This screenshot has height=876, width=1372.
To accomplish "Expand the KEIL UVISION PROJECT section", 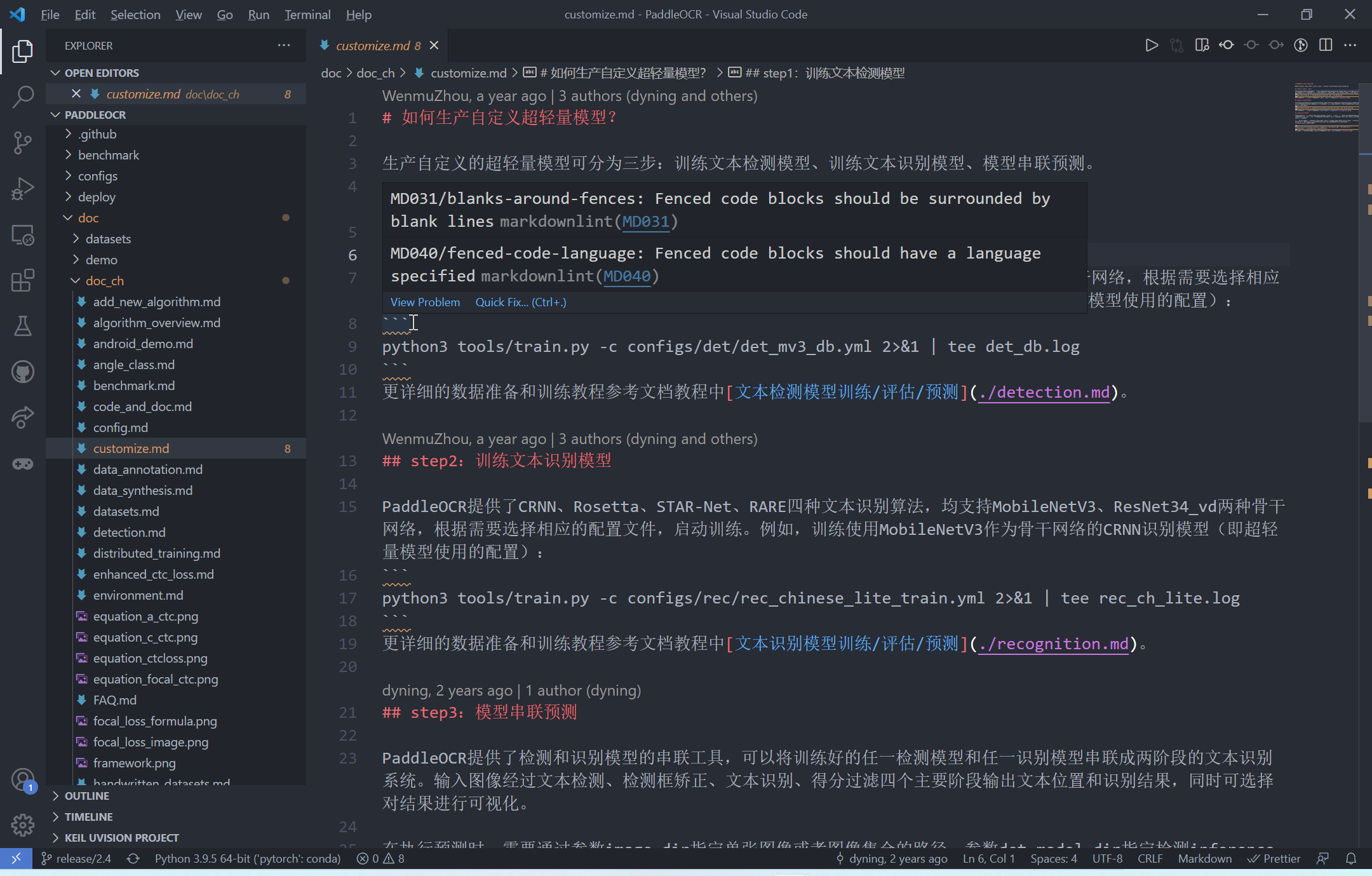I will pos(176,838).
